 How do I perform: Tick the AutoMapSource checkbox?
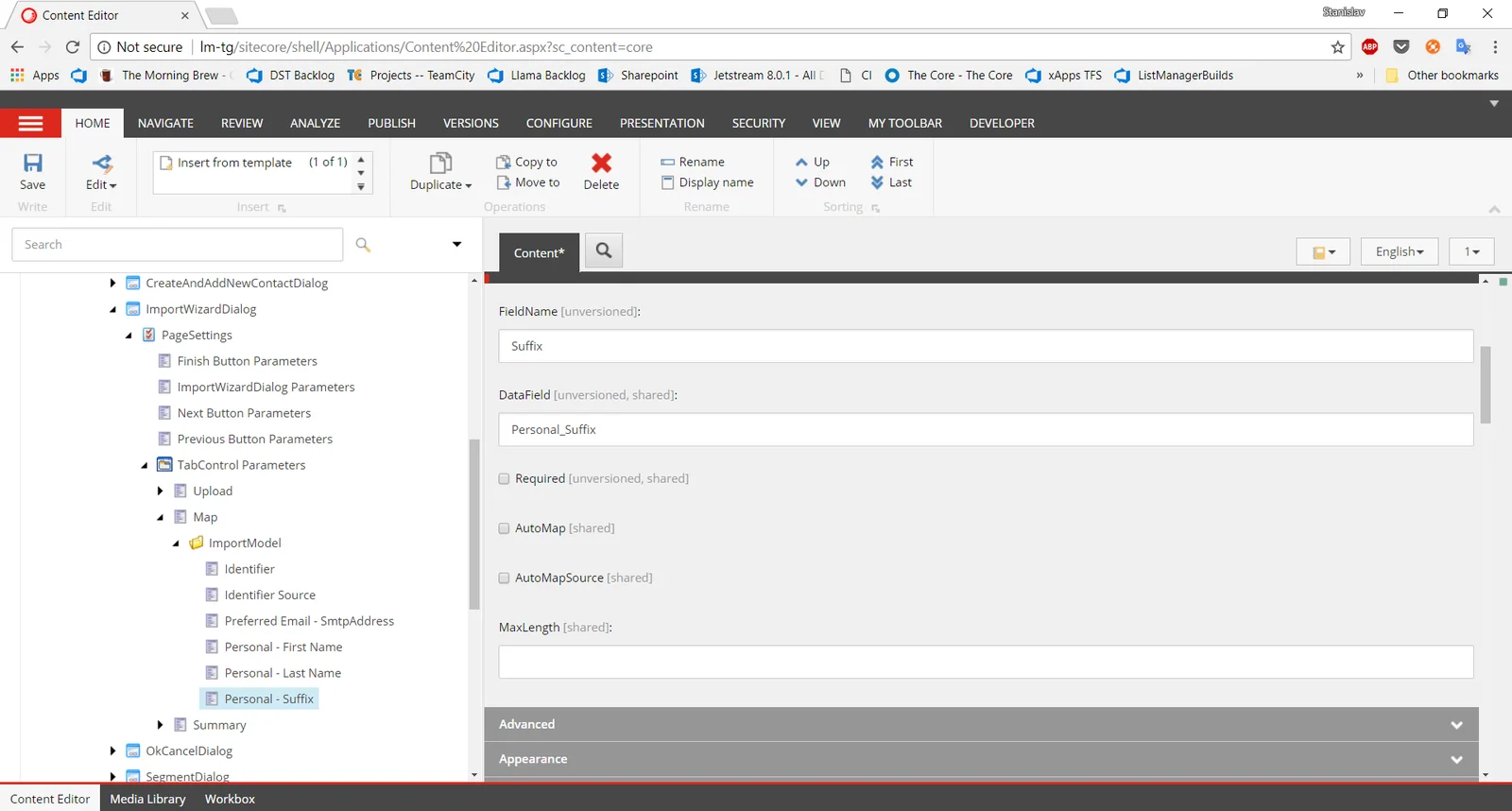(504, 578)
